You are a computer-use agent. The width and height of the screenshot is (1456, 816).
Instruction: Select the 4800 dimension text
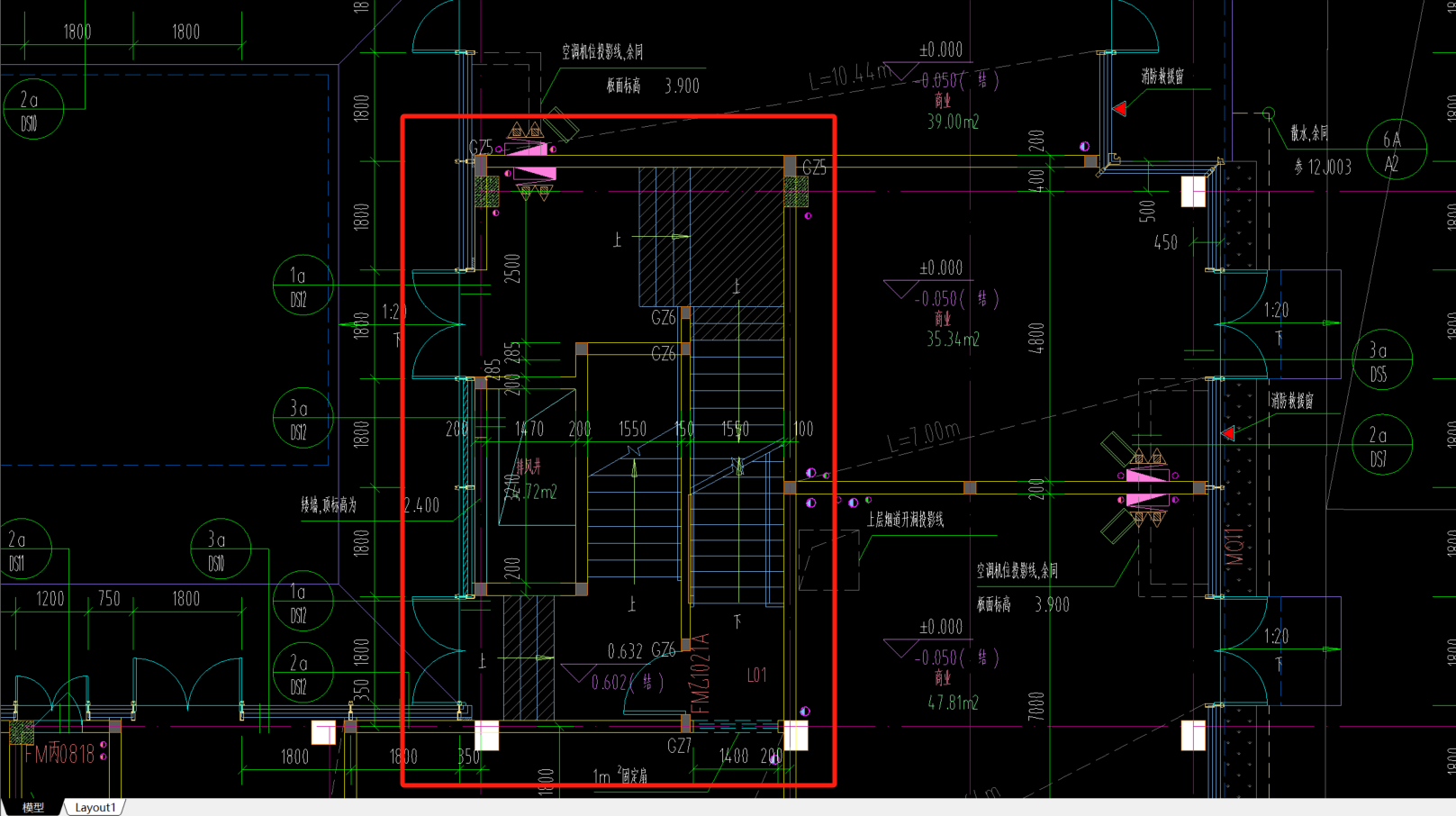[1036, 339]
